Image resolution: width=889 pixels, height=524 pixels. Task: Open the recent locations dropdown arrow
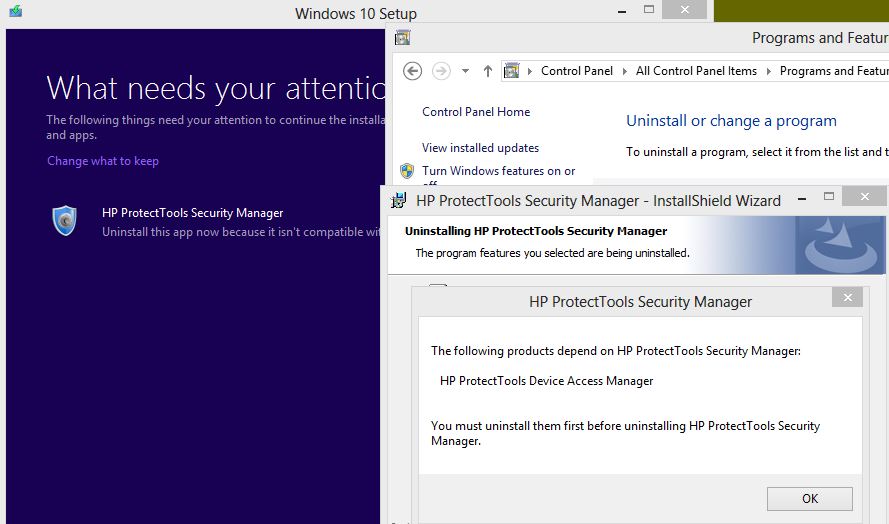tap(467, 71)
